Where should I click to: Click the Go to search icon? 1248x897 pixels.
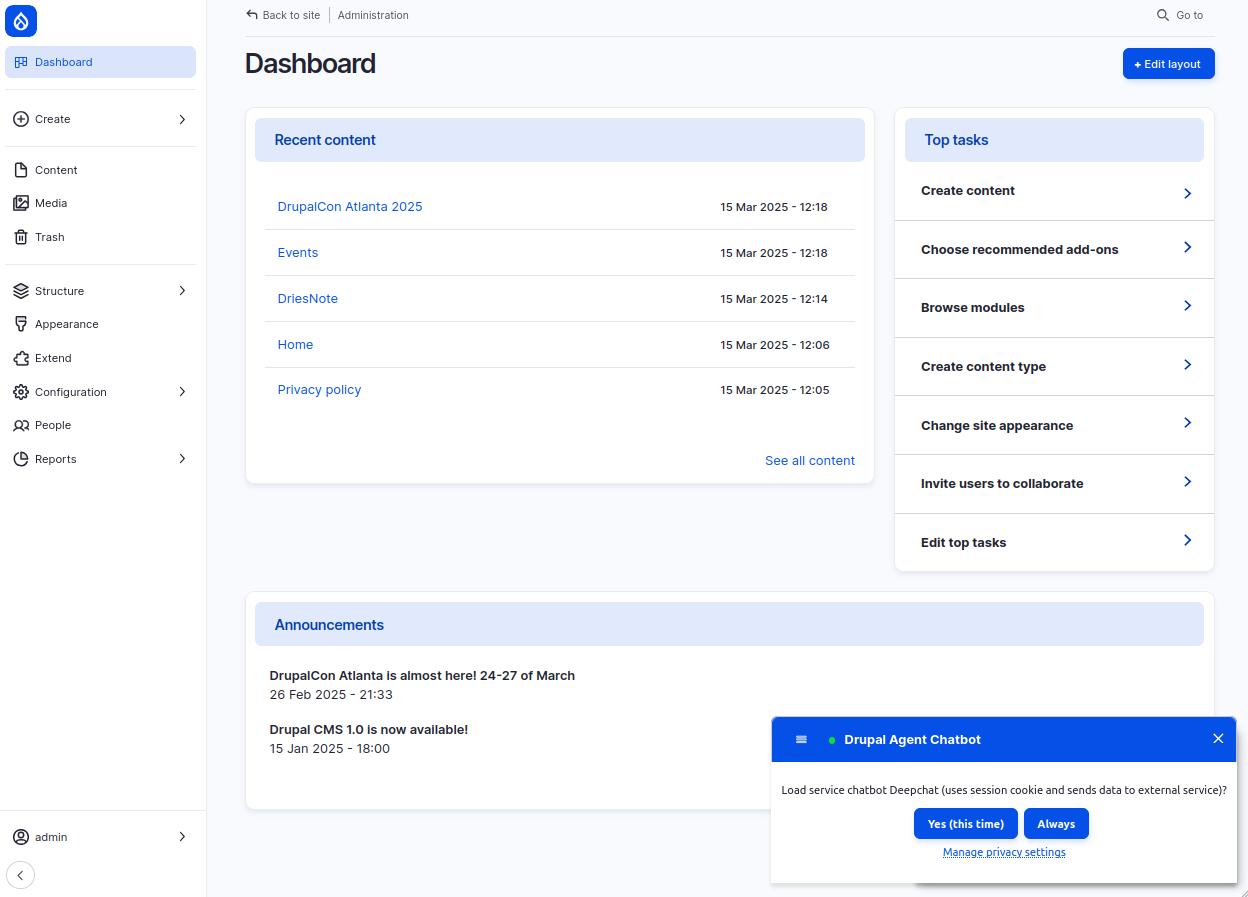(1163, 15)
